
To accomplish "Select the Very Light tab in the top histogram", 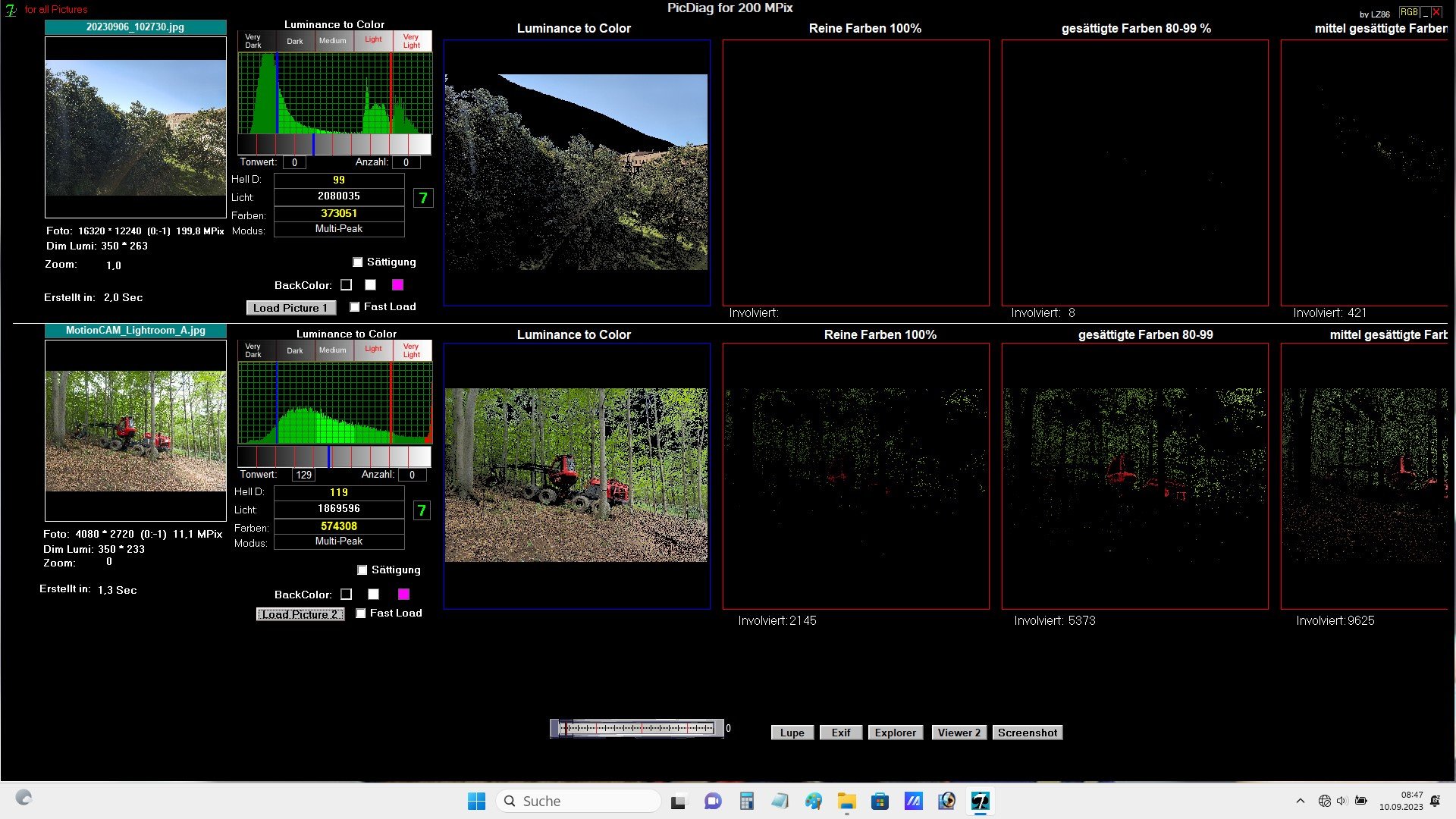I will point(412,41).
